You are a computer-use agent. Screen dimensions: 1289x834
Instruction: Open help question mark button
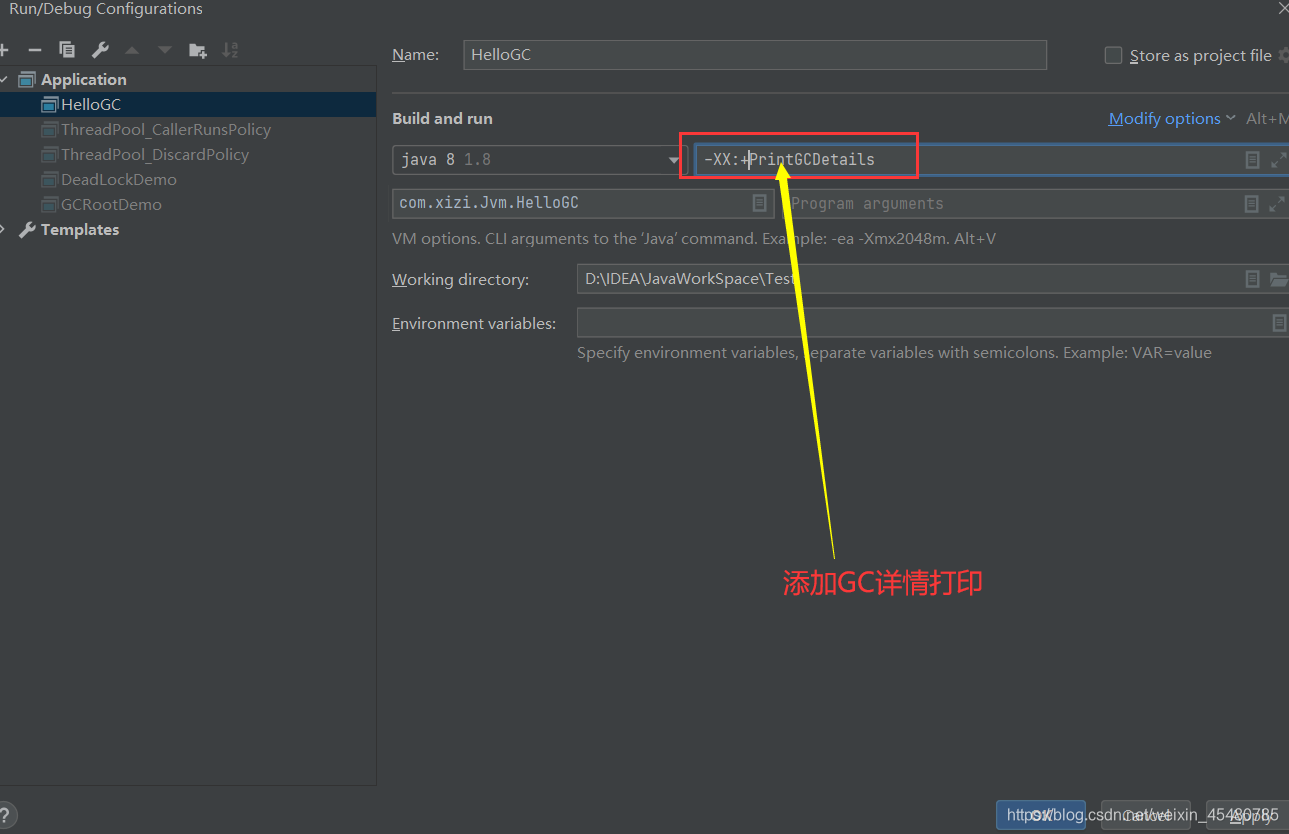(6, 815)
